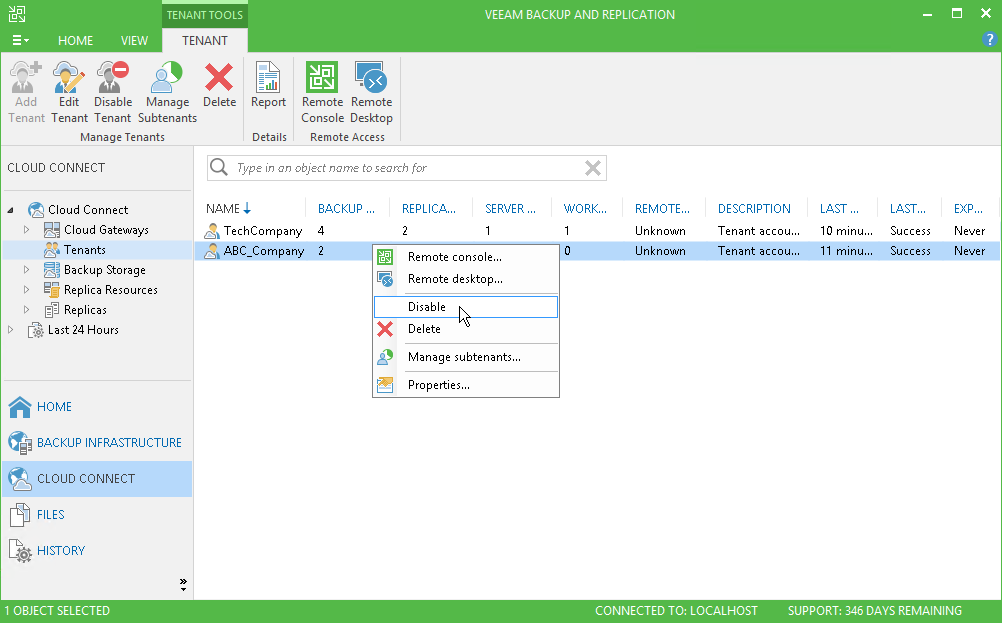
Task: Open Properties... from context menu
Action: (465, 385)
